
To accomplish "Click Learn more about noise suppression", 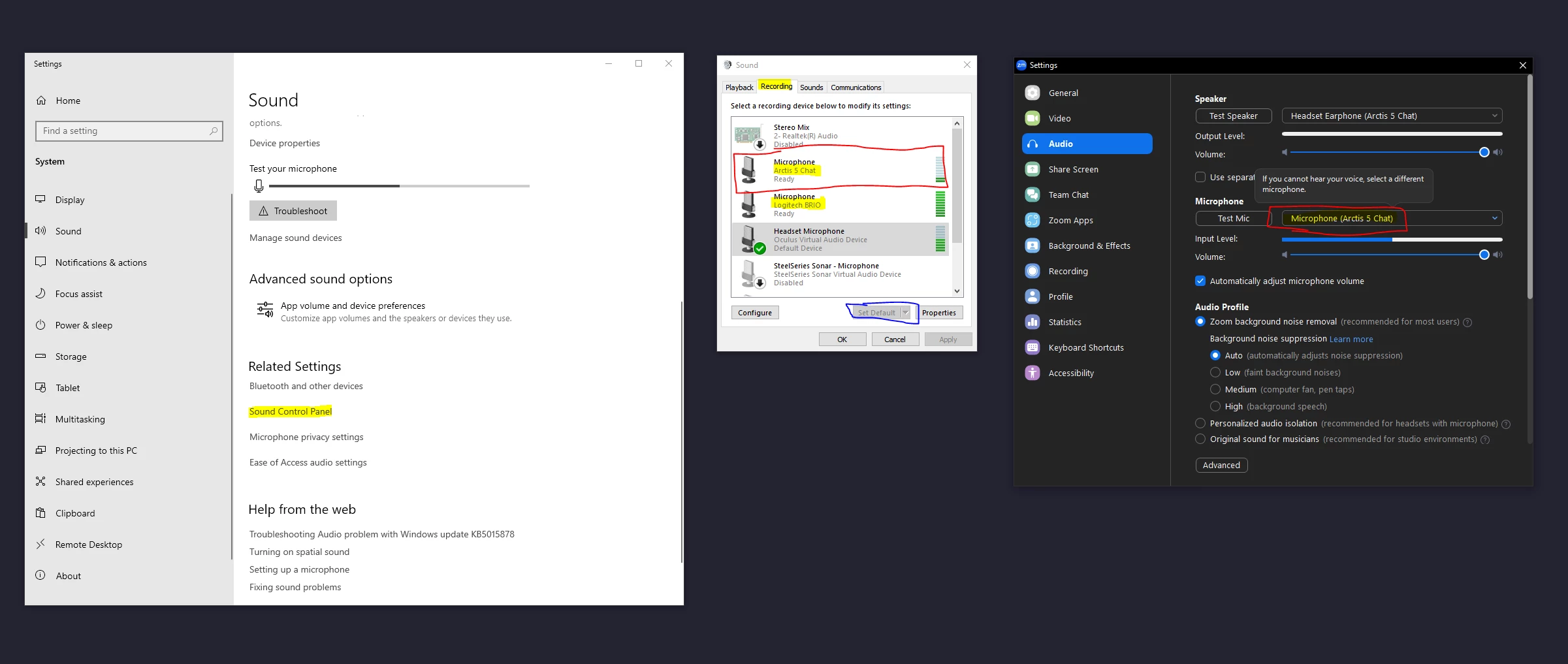I will (x=1351, y=339).
